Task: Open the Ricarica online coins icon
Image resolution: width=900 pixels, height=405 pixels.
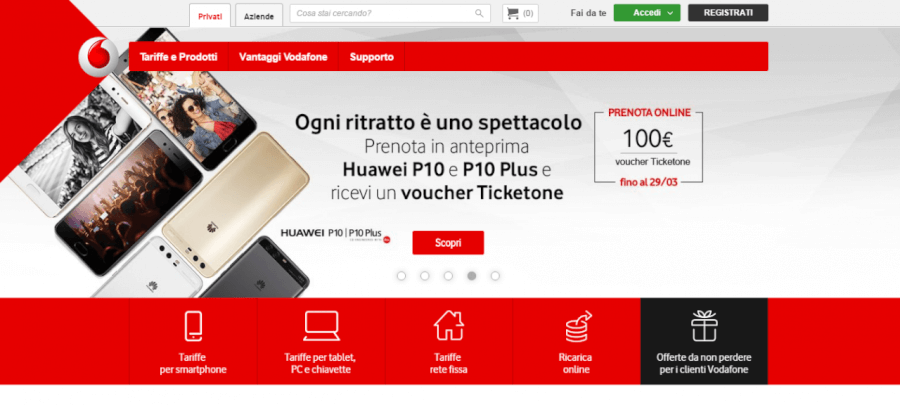Action: (577, 326)
